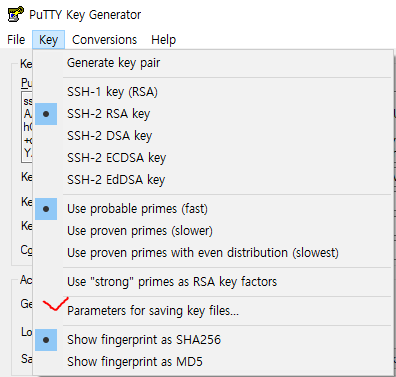Click the SSH-2 RSA key bullet indicator

[x=46, y=114]
